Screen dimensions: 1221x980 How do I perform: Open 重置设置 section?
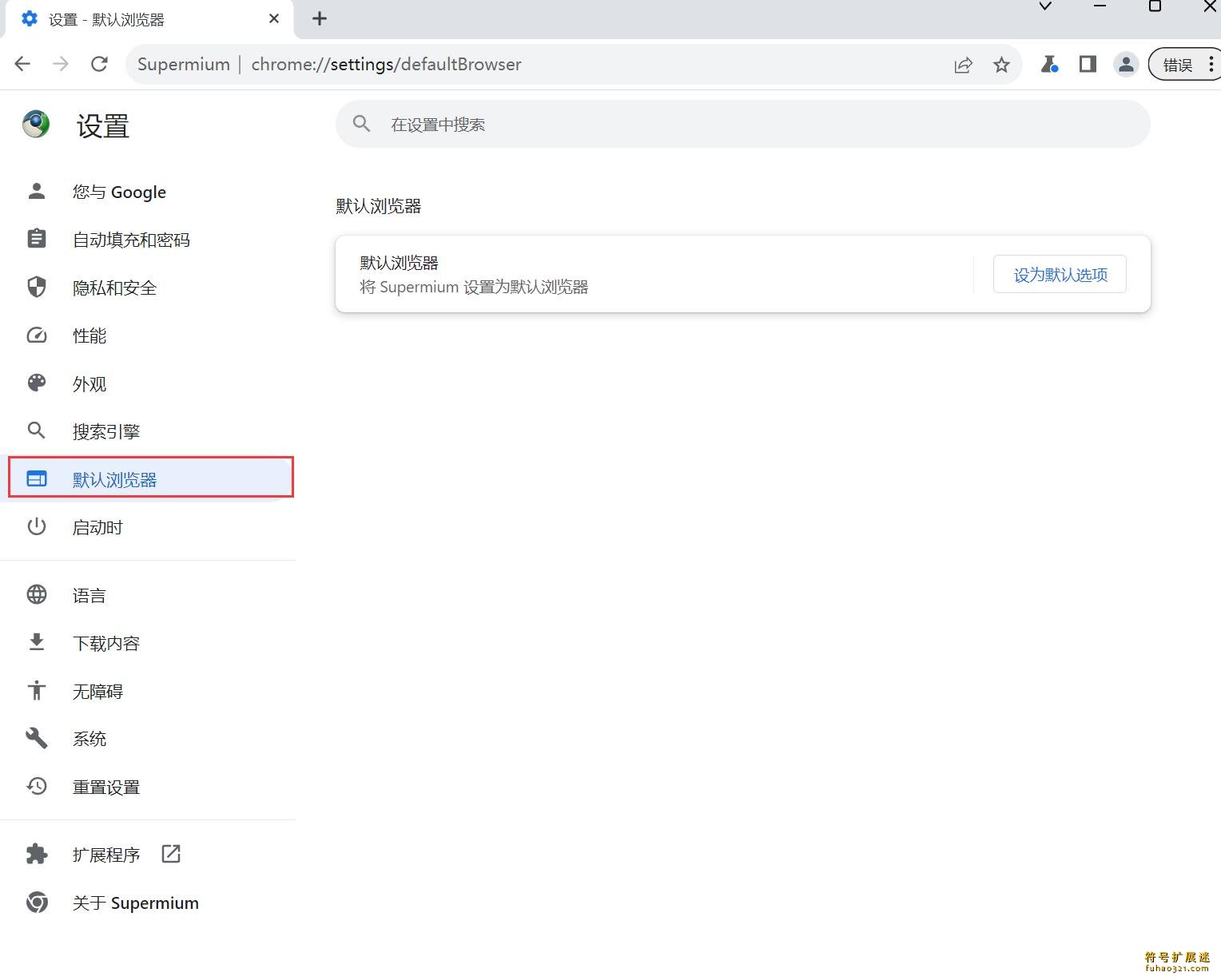pos(148,787)
